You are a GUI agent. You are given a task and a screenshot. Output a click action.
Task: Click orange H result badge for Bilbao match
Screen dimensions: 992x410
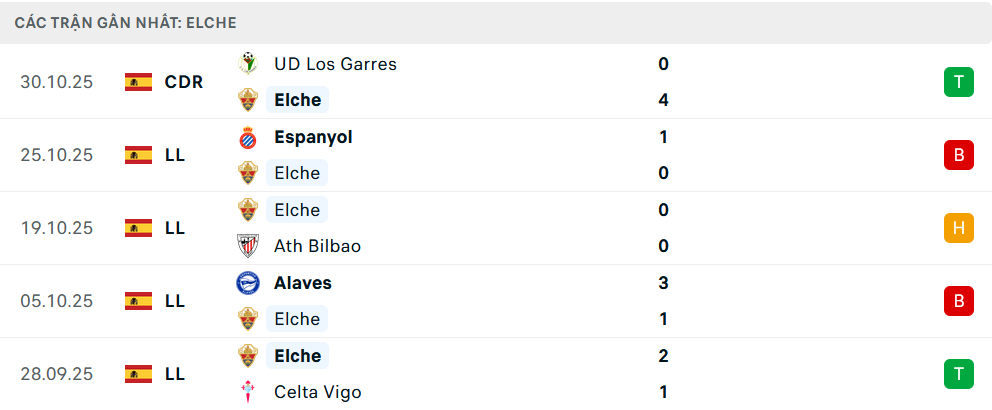(x=958, y=228)
